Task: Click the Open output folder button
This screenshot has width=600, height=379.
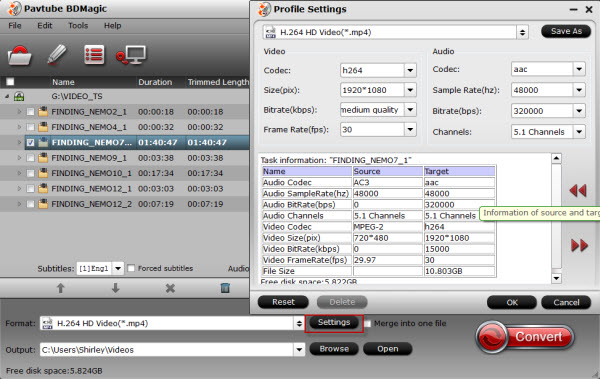Action: coord(388,349)
